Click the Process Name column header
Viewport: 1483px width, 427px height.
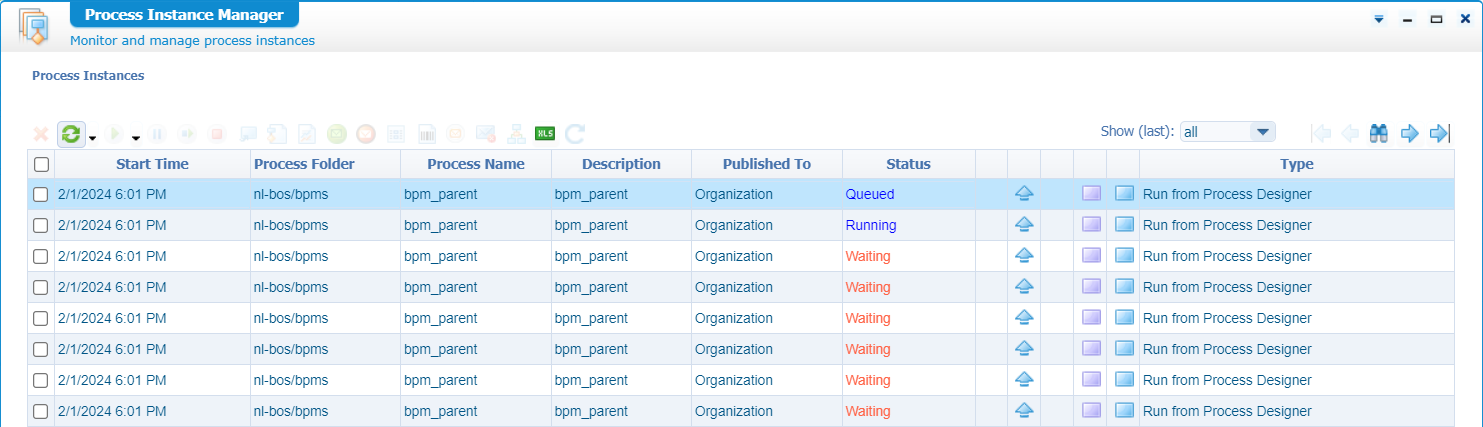coord(475,164)
